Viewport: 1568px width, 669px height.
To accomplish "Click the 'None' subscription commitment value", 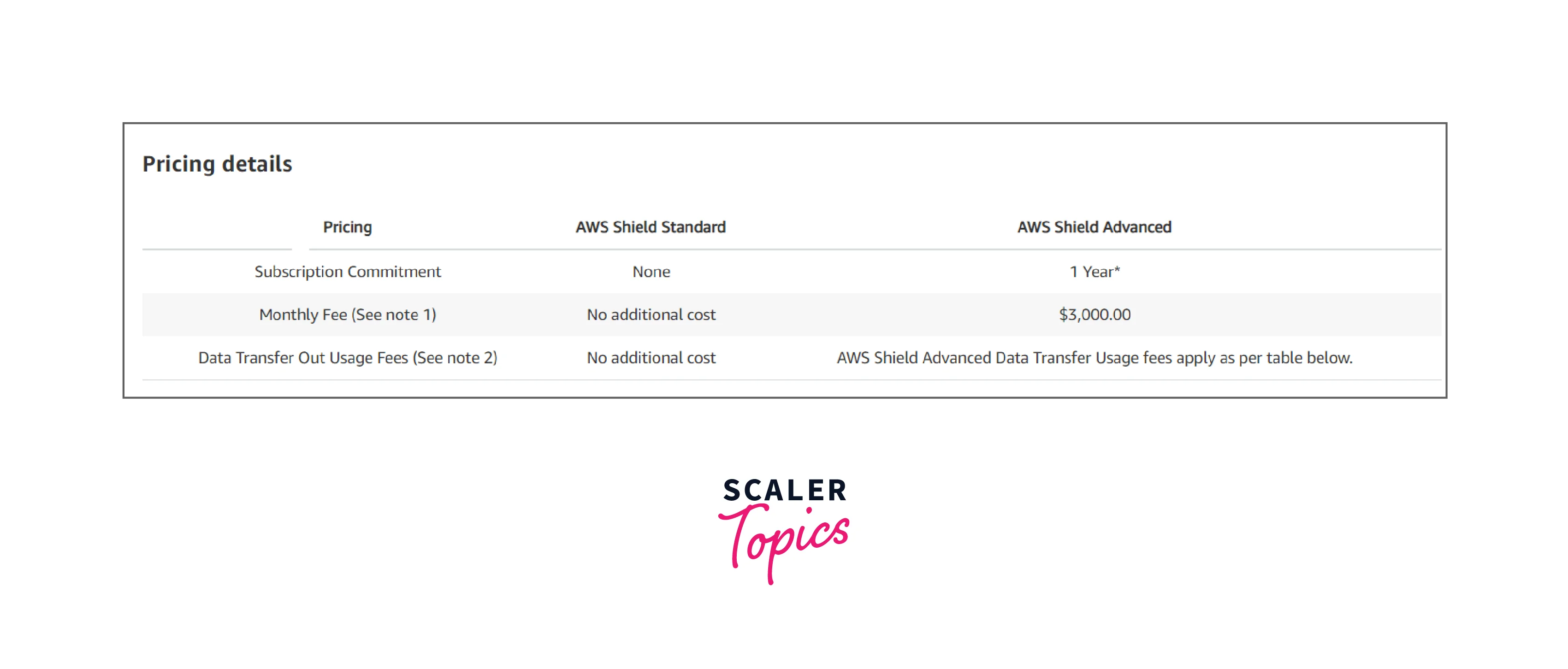I will pos(651,272).
